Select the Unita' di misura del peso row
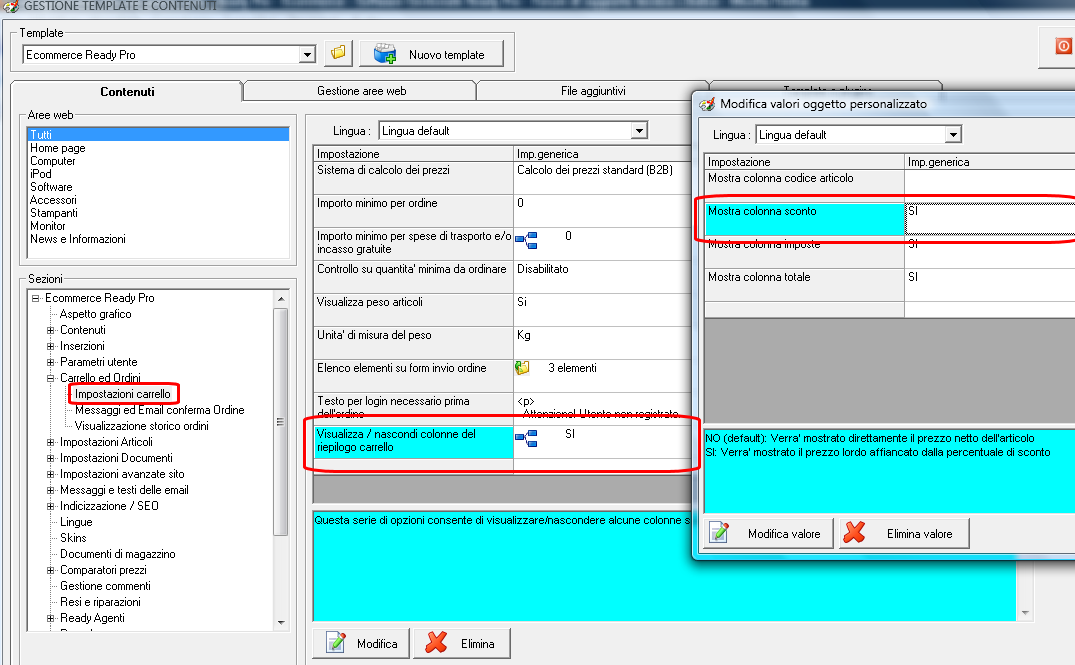1075x665 pixels. (502, 342)
